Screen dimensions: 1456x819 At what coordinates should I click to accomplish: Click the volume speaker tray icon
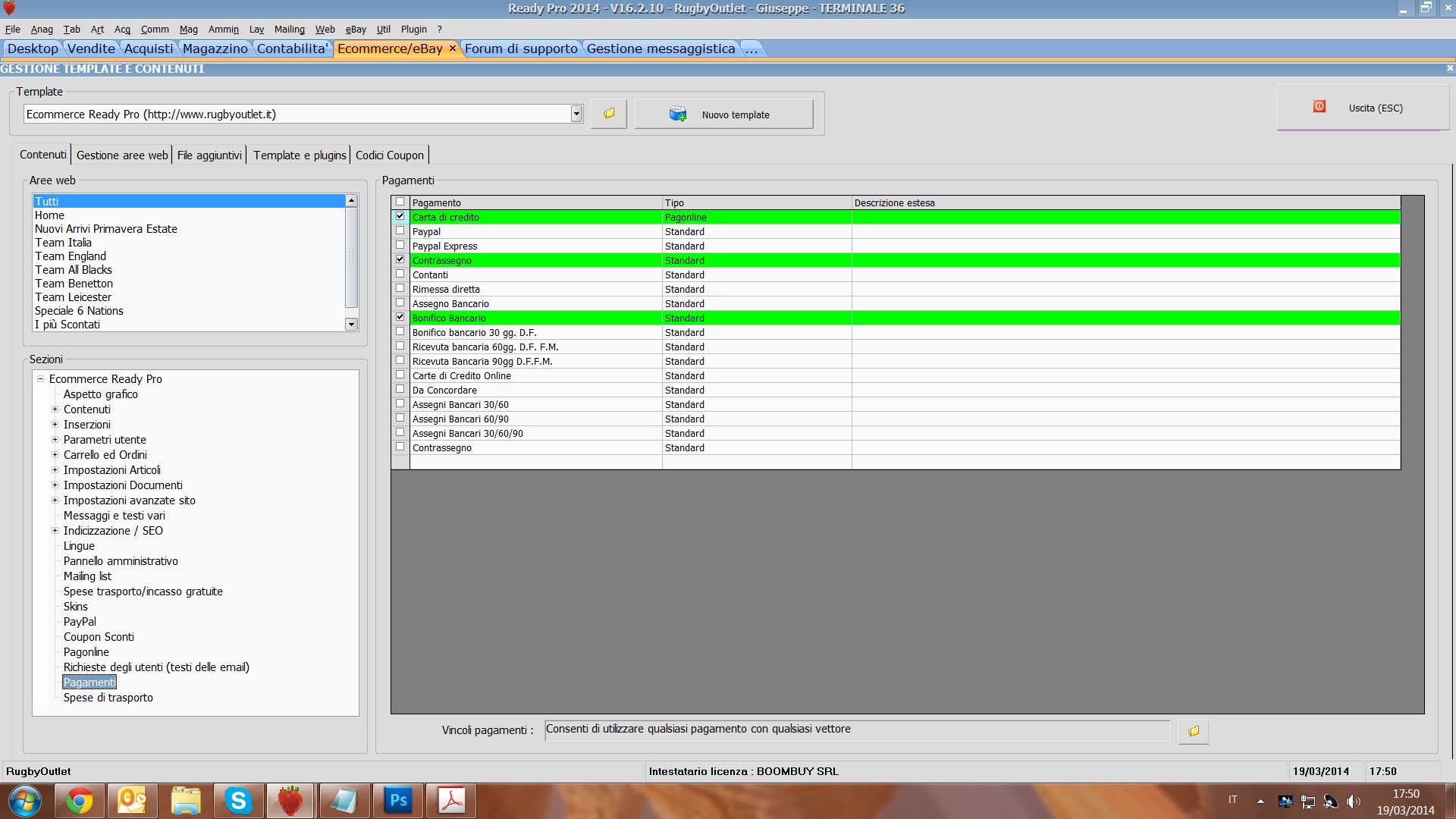click(1353, 802)
